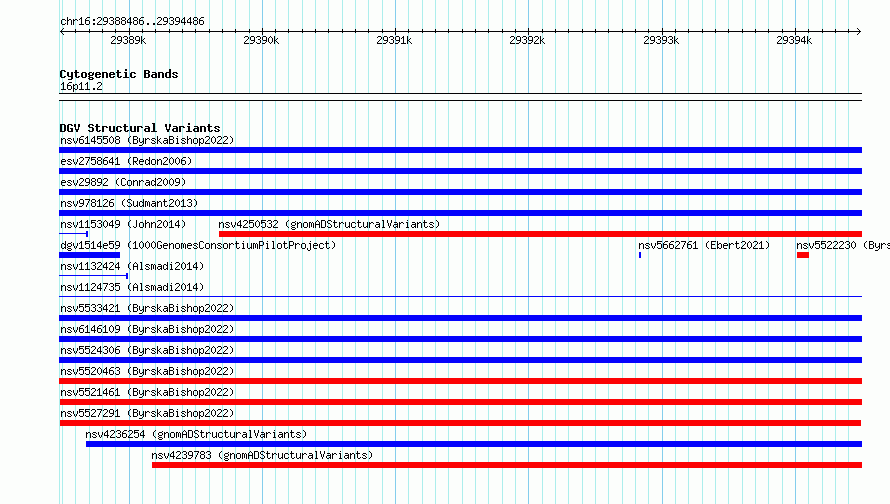This screenshot has width=890, height=504.
Task: Click the DGV Structural Variants track heading
Action: [140, 128]
